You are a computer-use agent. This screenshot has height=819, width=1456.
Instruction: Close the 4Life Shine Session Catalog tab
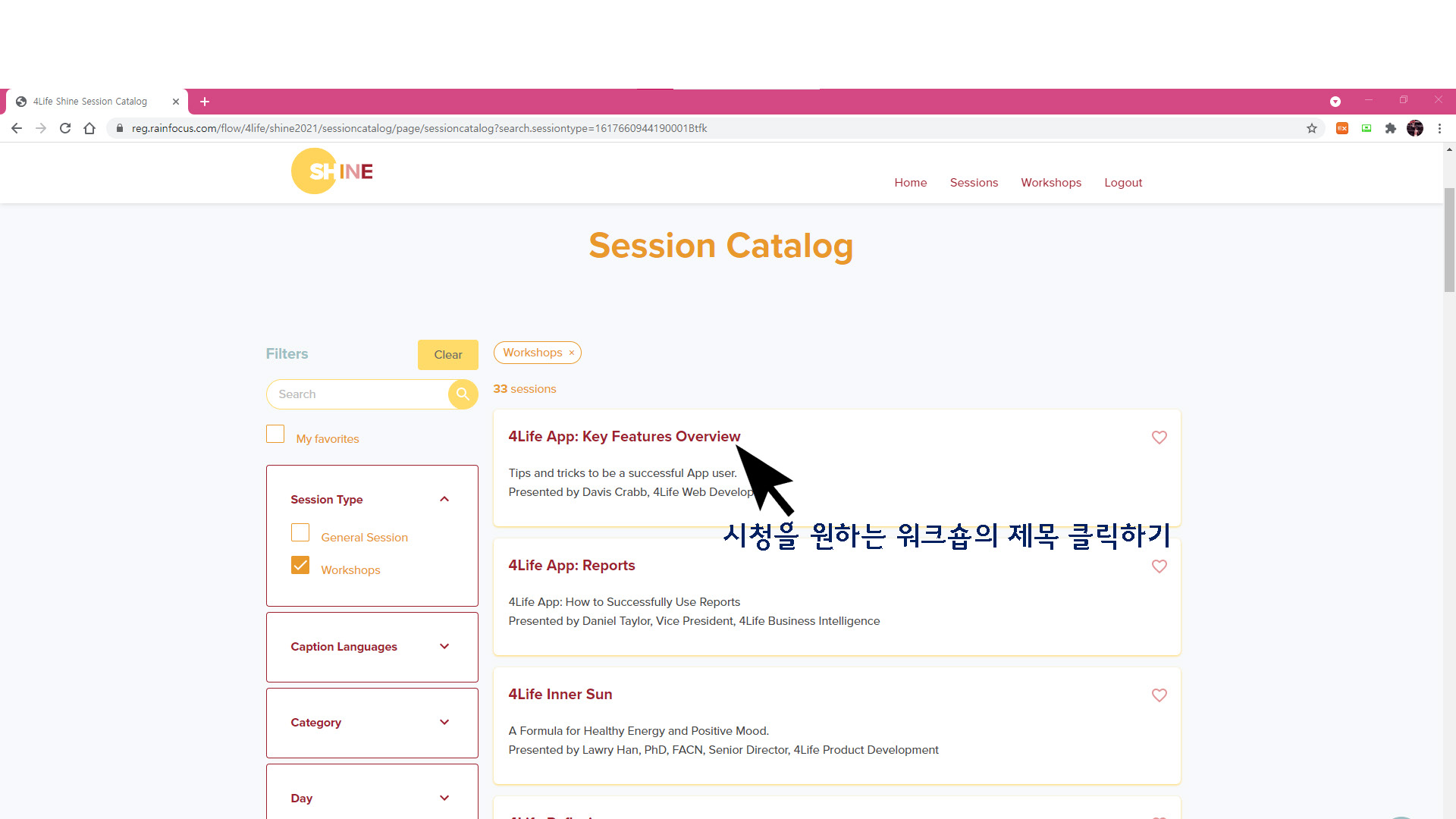click(x=176, y=101)
